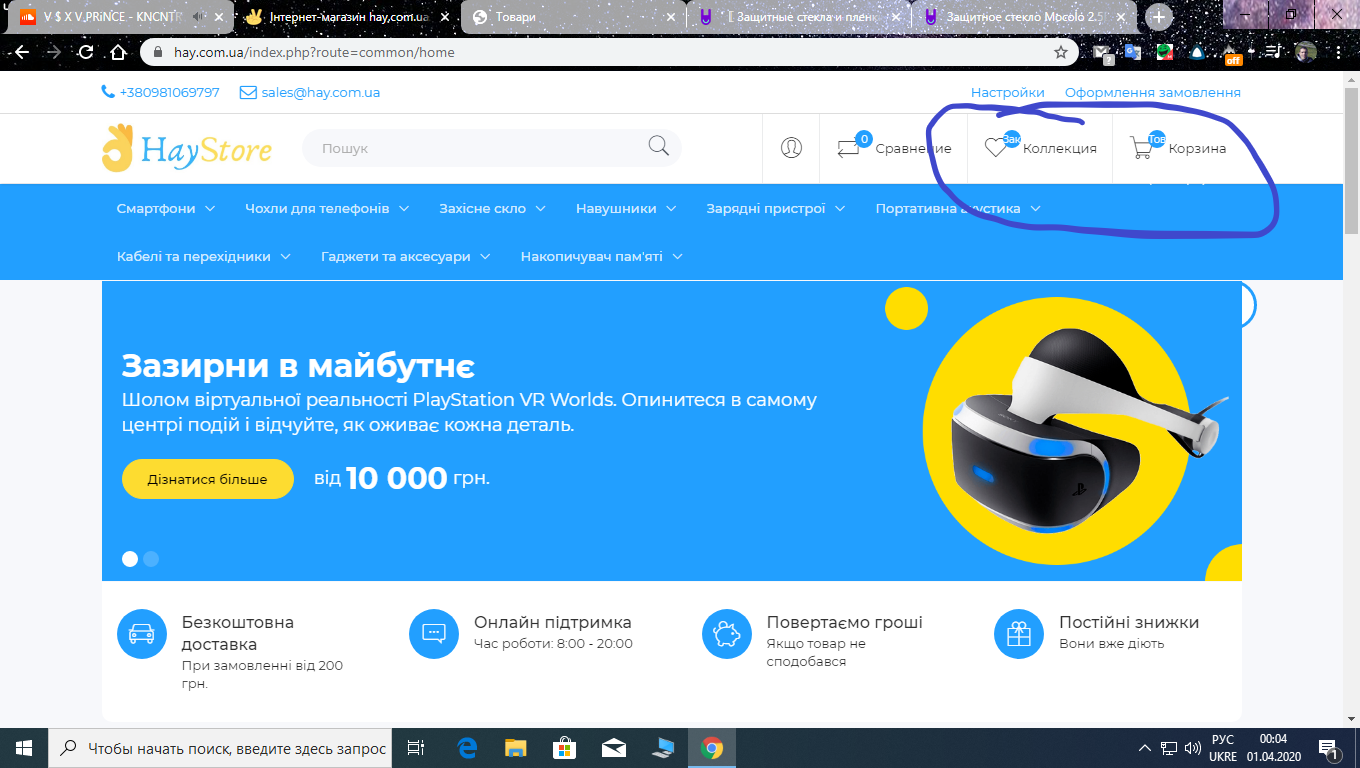
Task: Open Windows Start menu
Action: 24,747
